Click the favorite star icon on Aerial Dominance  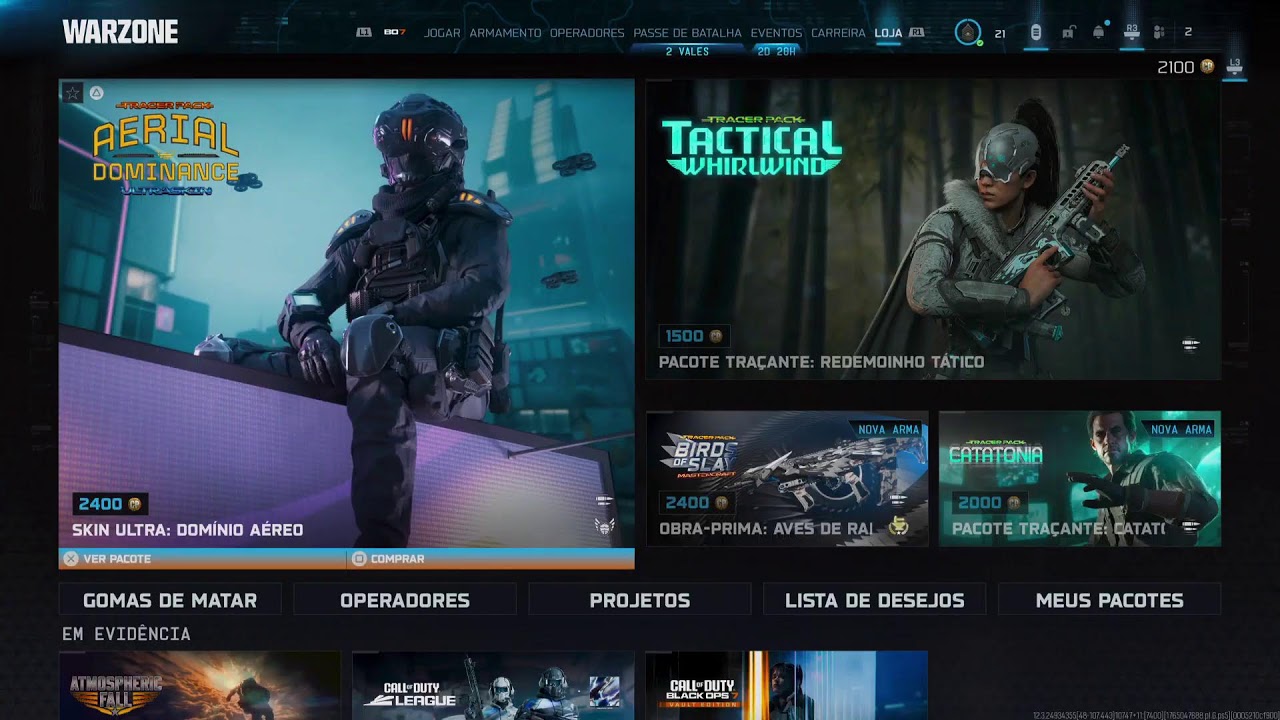(x=72, y=93)
